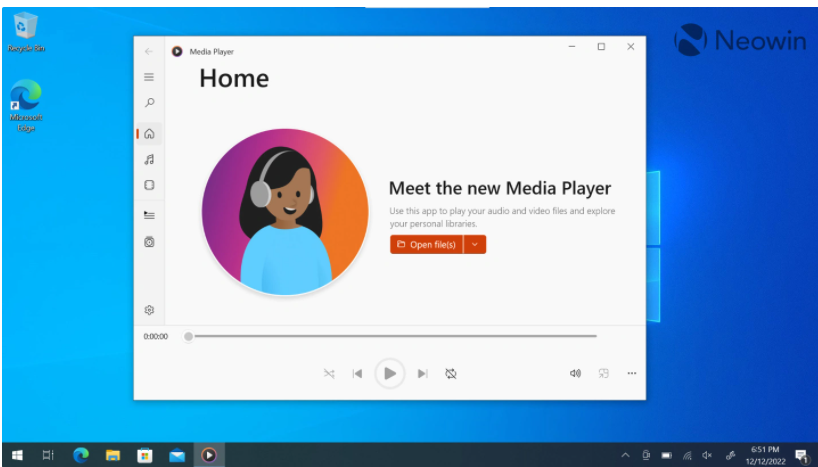This screenshot has height=467, width=818.
Task: Click the middle of the playback progress bar
Action: (x=392, y=336)
